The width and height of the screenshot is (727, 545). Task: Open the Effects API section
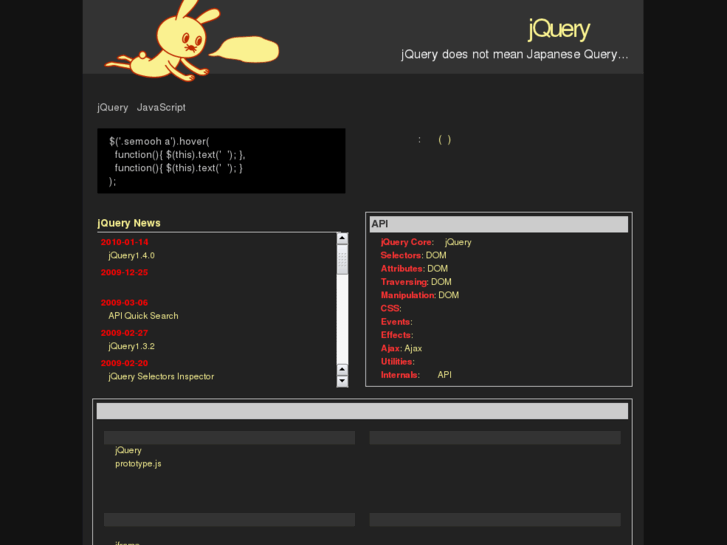tap(396, 335)
